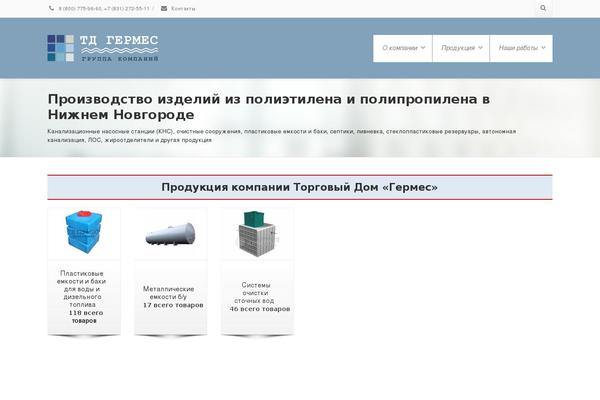
Task: Click the 46 всего товаров count
Action: pyautogui.click(x=260, y=309)
